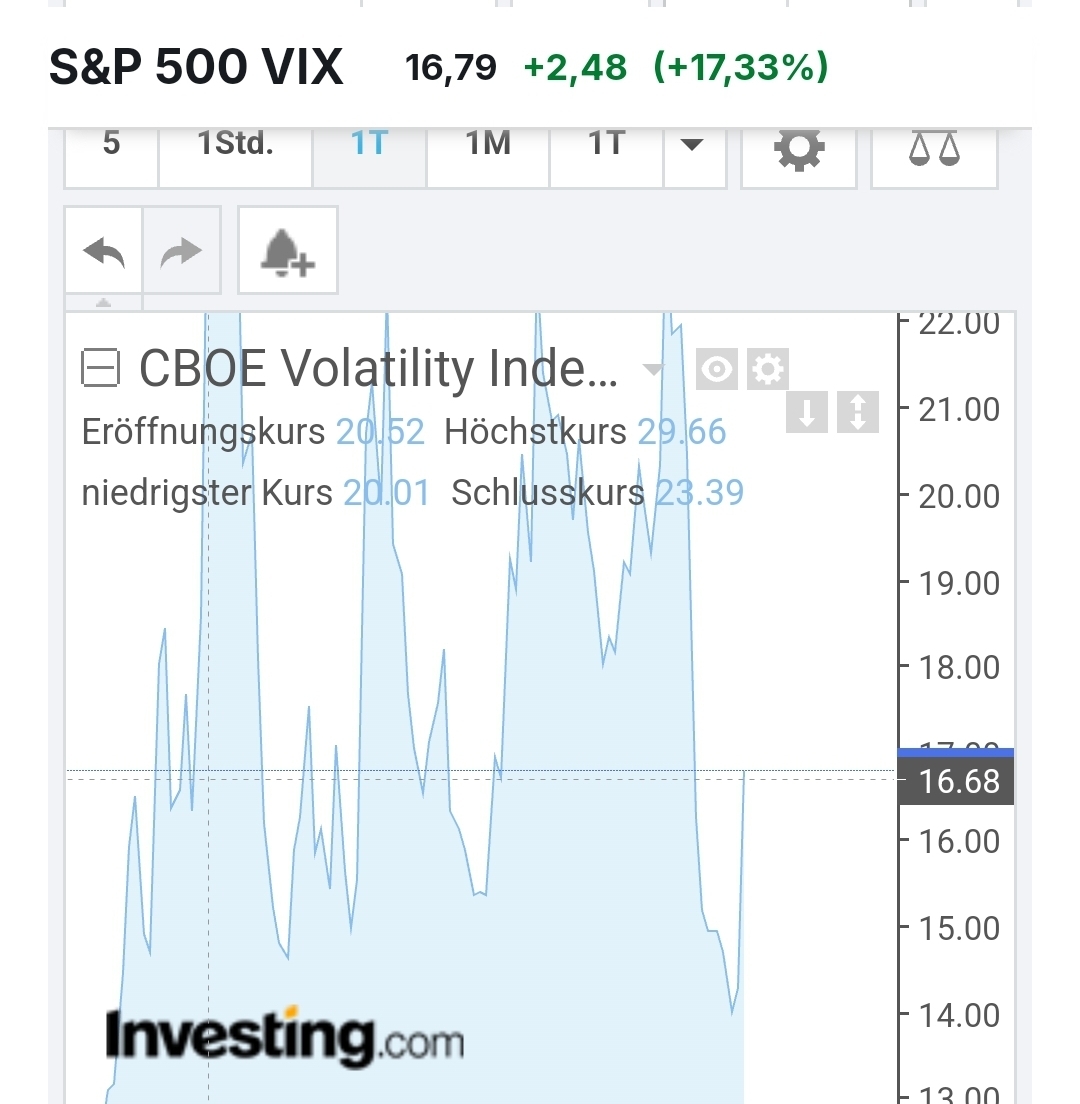
Task: Move series down with arrow icon
Action: pos(807,413)
